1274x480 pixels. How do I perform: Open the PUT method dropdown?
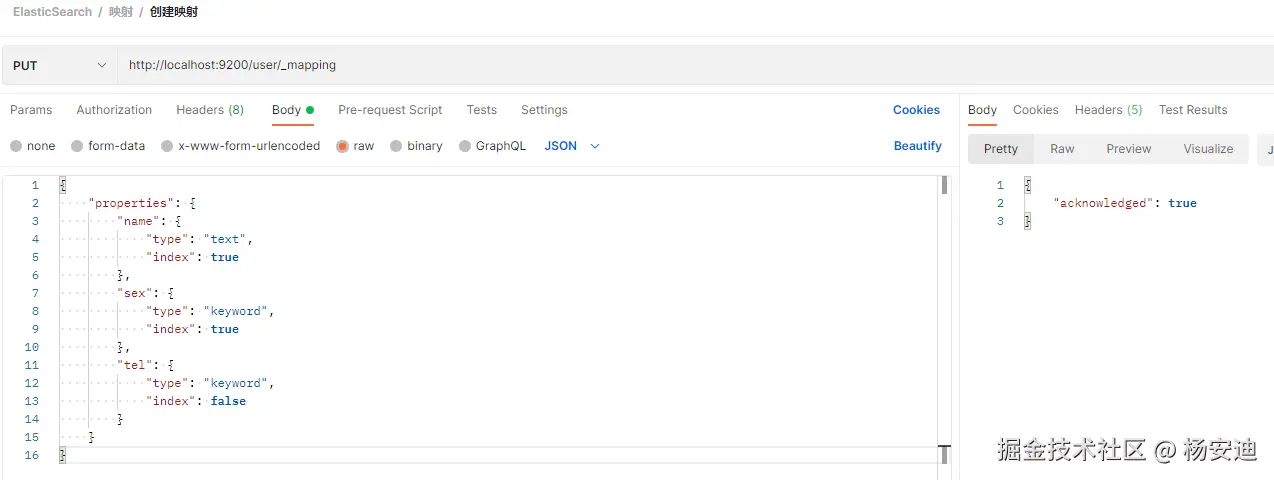coord(60,65)
